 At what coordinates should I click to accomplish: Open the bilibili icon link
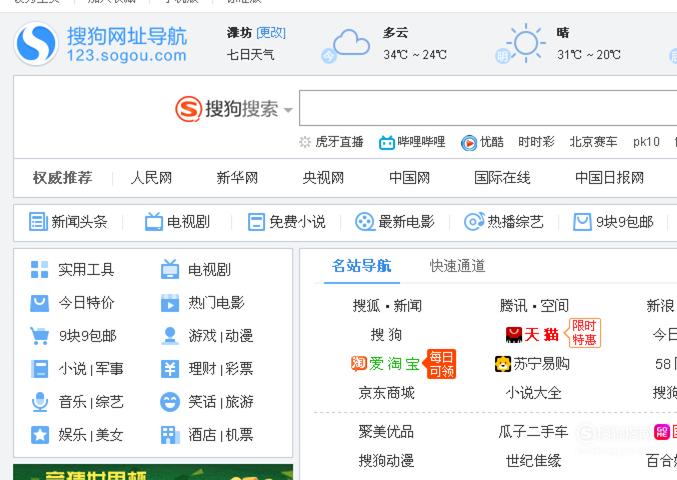(386, 142)
